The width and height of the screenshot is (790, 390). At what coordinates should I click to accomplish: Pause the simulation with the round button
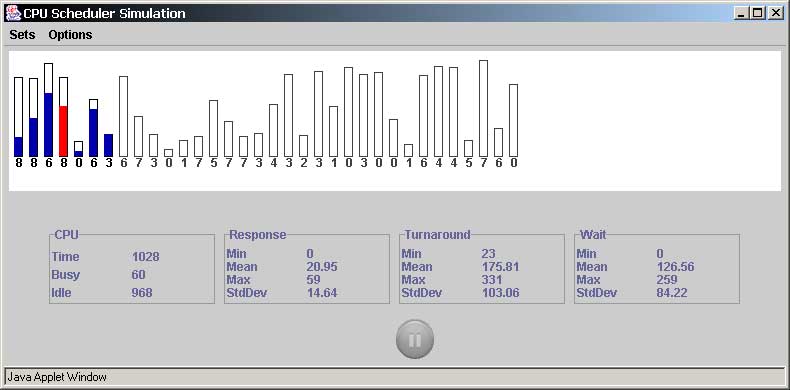(x=415, y=340)
